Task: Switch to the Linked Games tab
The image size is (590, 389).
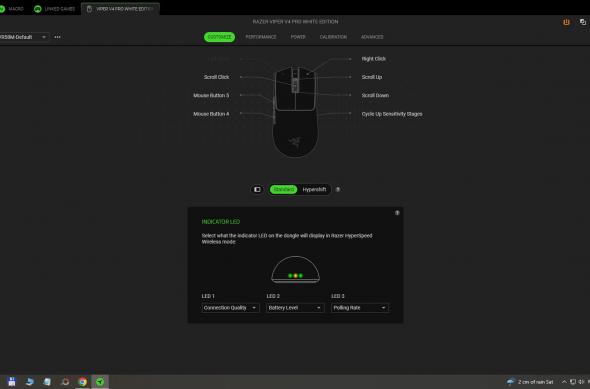Action: point(55,9)
